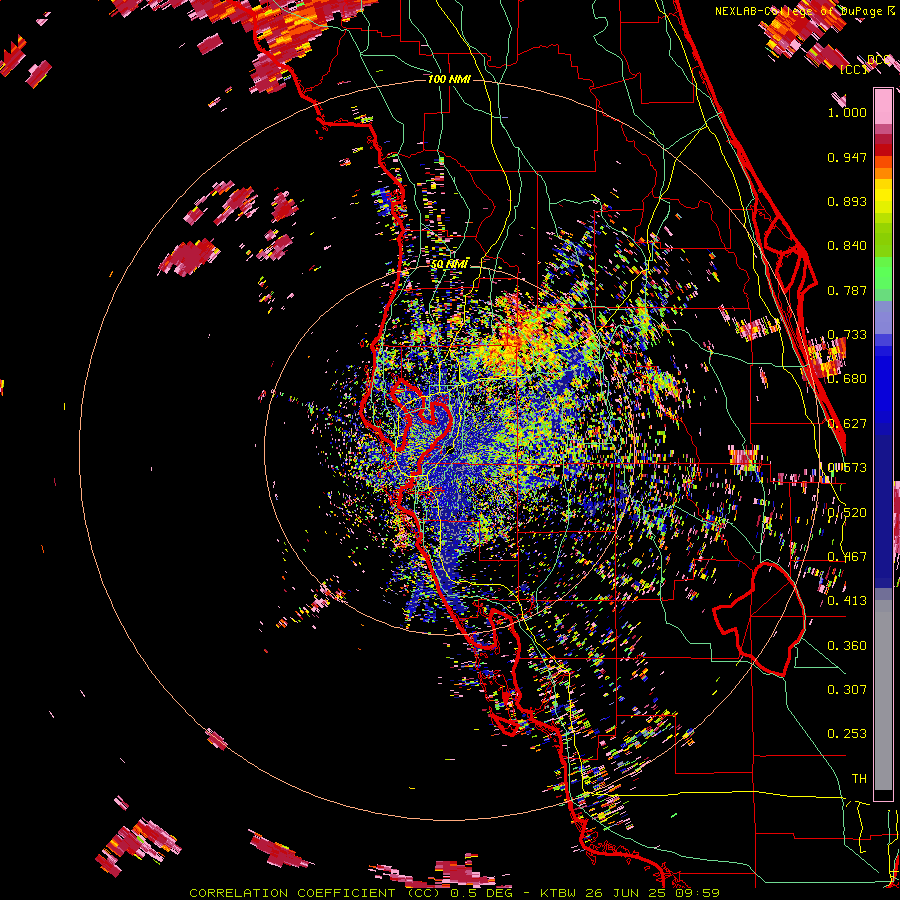Viewport: 900px width, 900px height.
Task: Click the "50 NMI" range ring label
Action: pos(449,264)
